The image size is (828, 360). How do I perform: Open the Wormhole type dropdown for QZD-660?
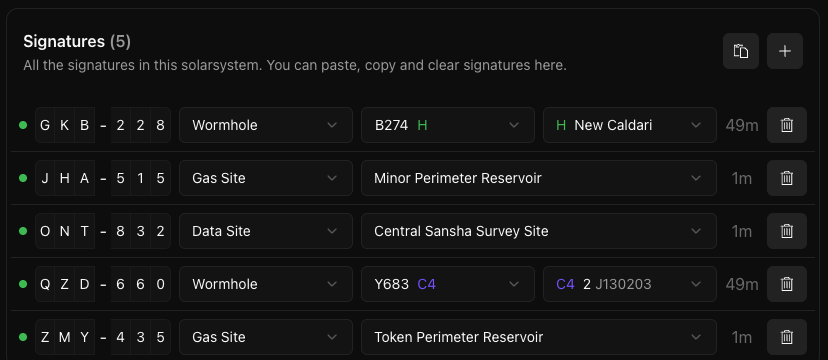(266, 284)
